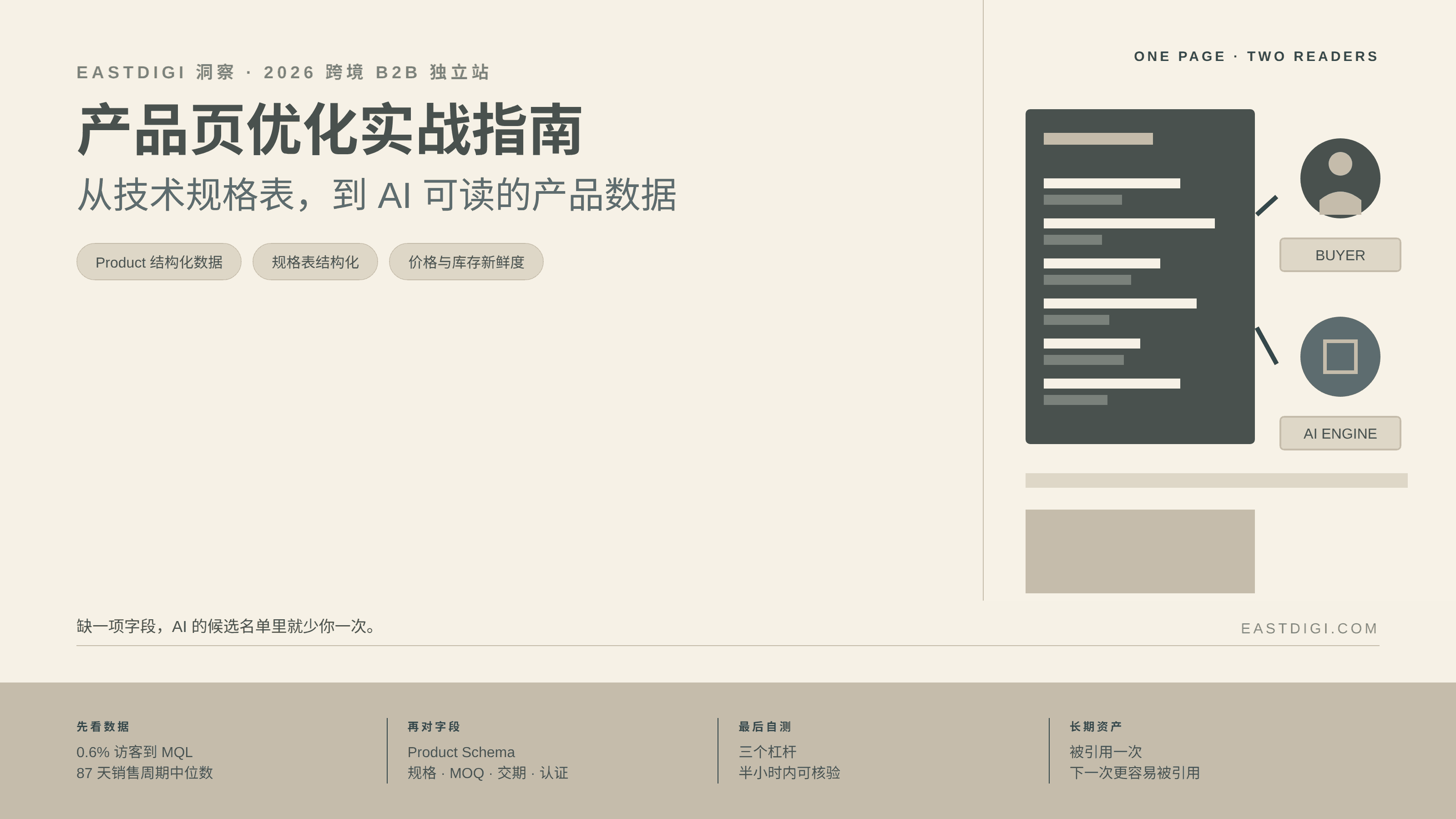Click the '0.6% 访客到 MQL' line

pos(135,752)
